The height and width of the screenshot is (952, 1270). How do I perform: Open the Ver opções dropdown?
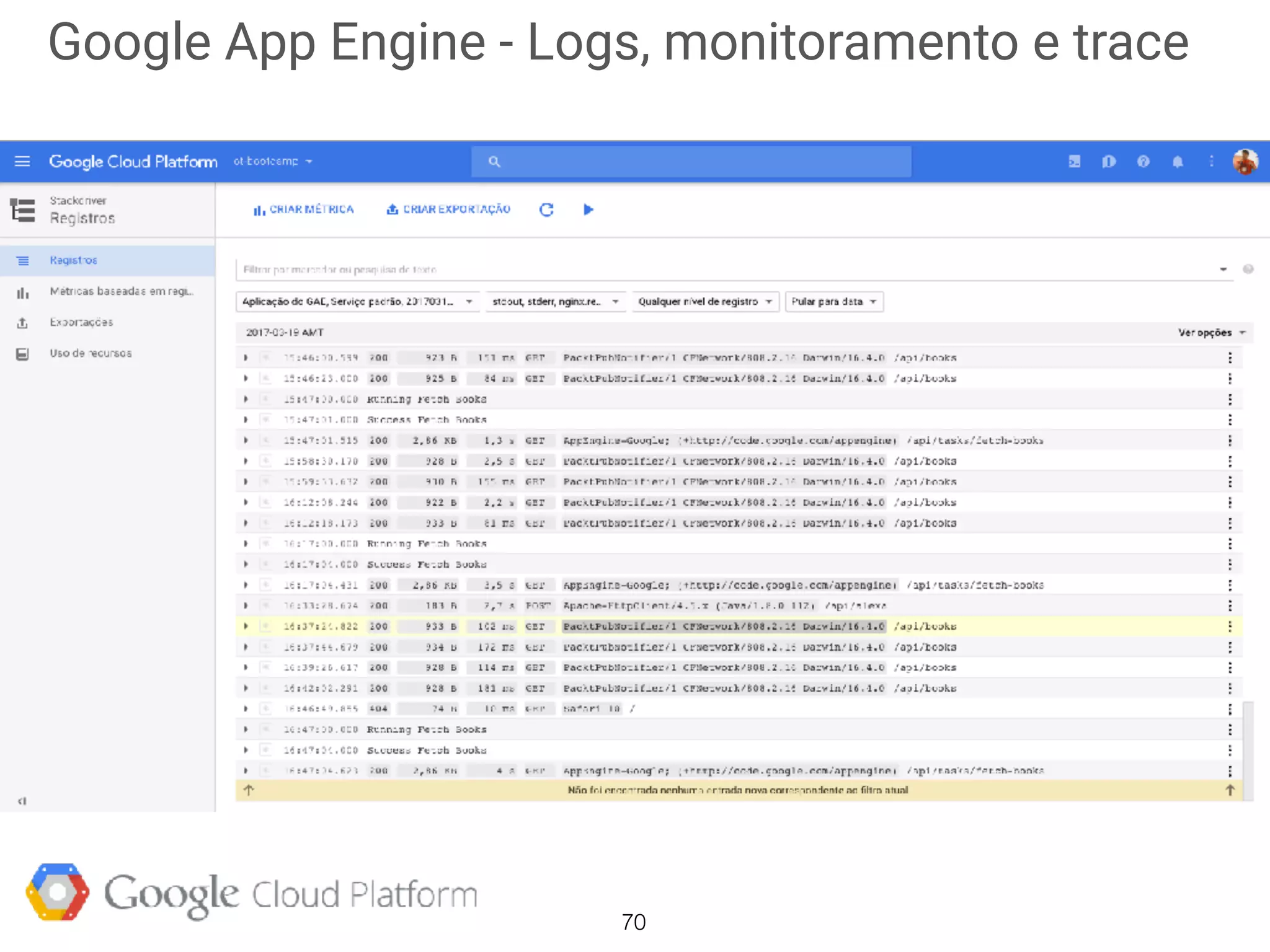click(x=1212, y=333)
